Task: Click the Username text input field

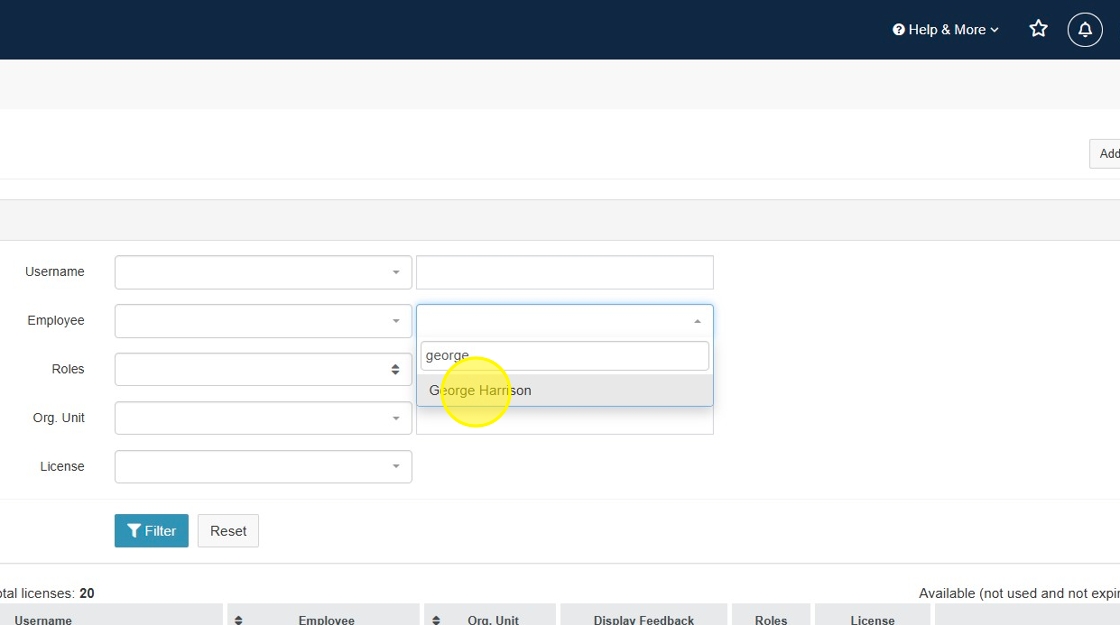Action: click(x=564, y=272)
